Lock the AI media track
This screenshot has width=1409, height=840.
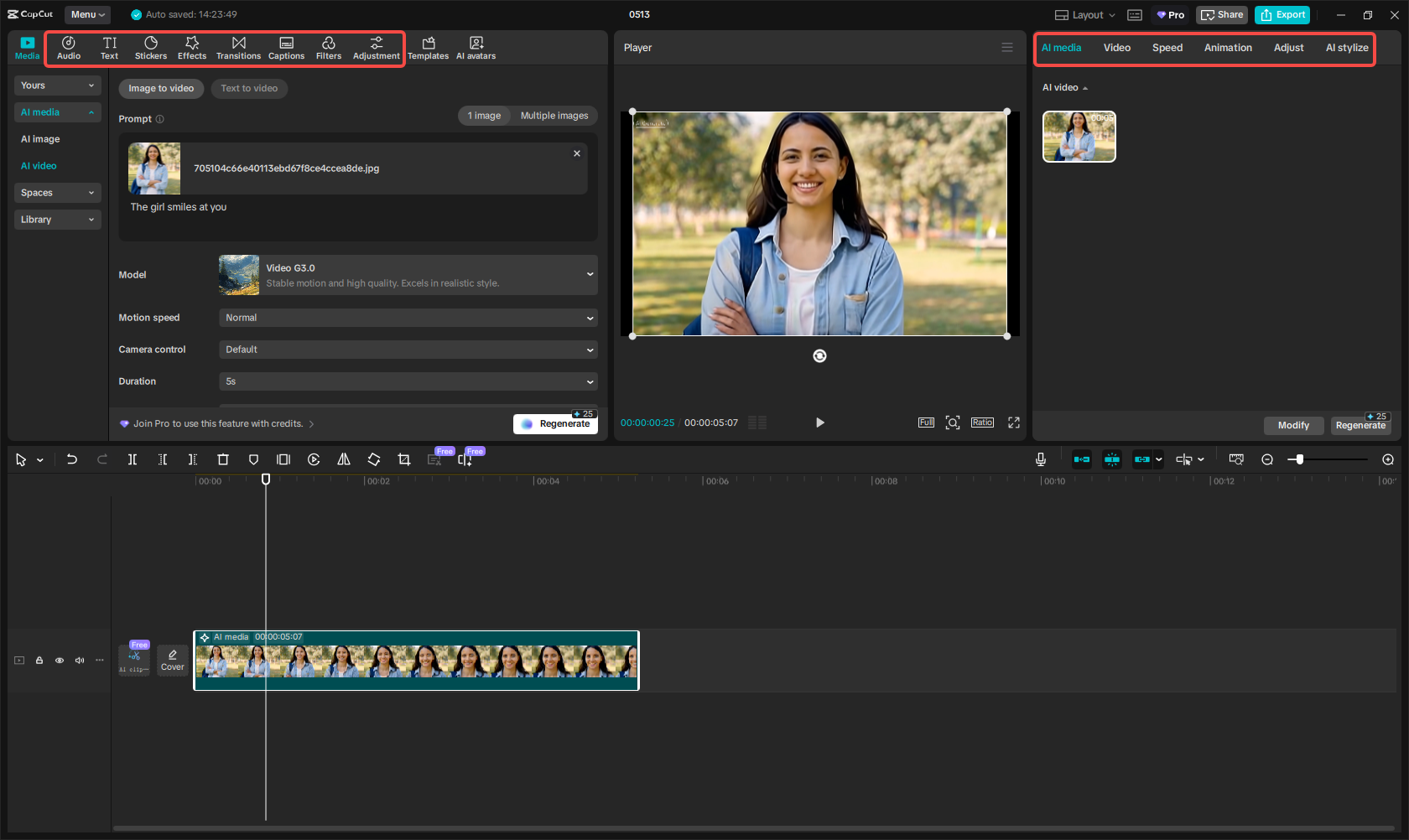click(x=39, y=661)
